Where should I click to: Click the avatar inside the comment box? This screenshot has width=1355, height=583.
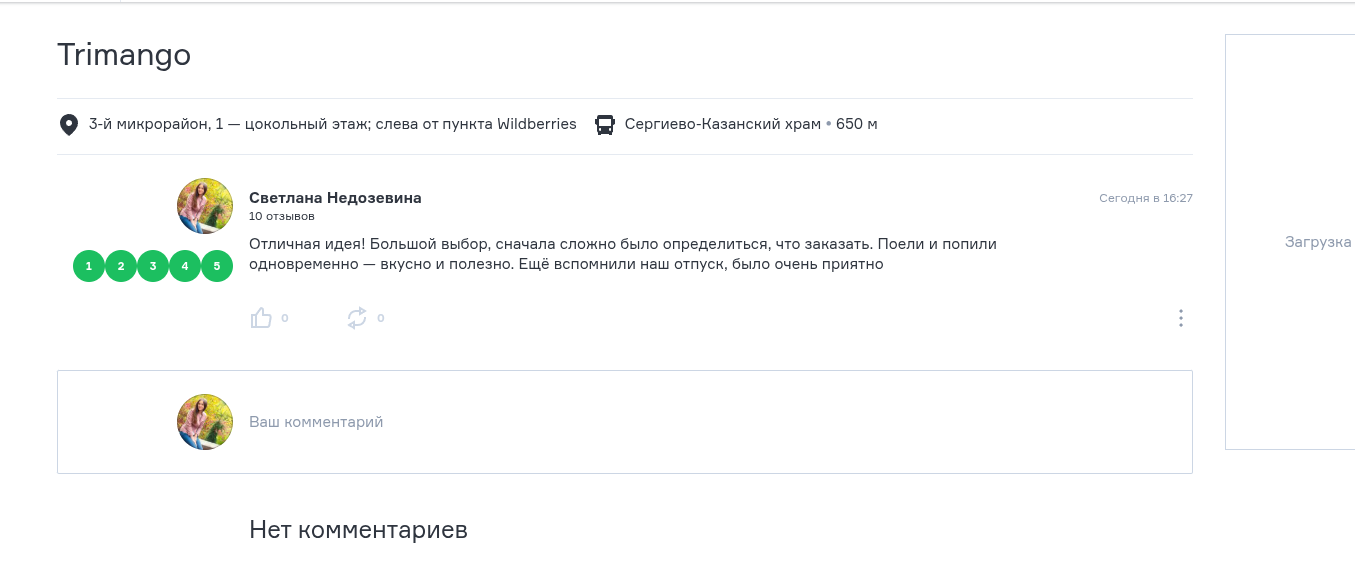(x=205, y=422)
